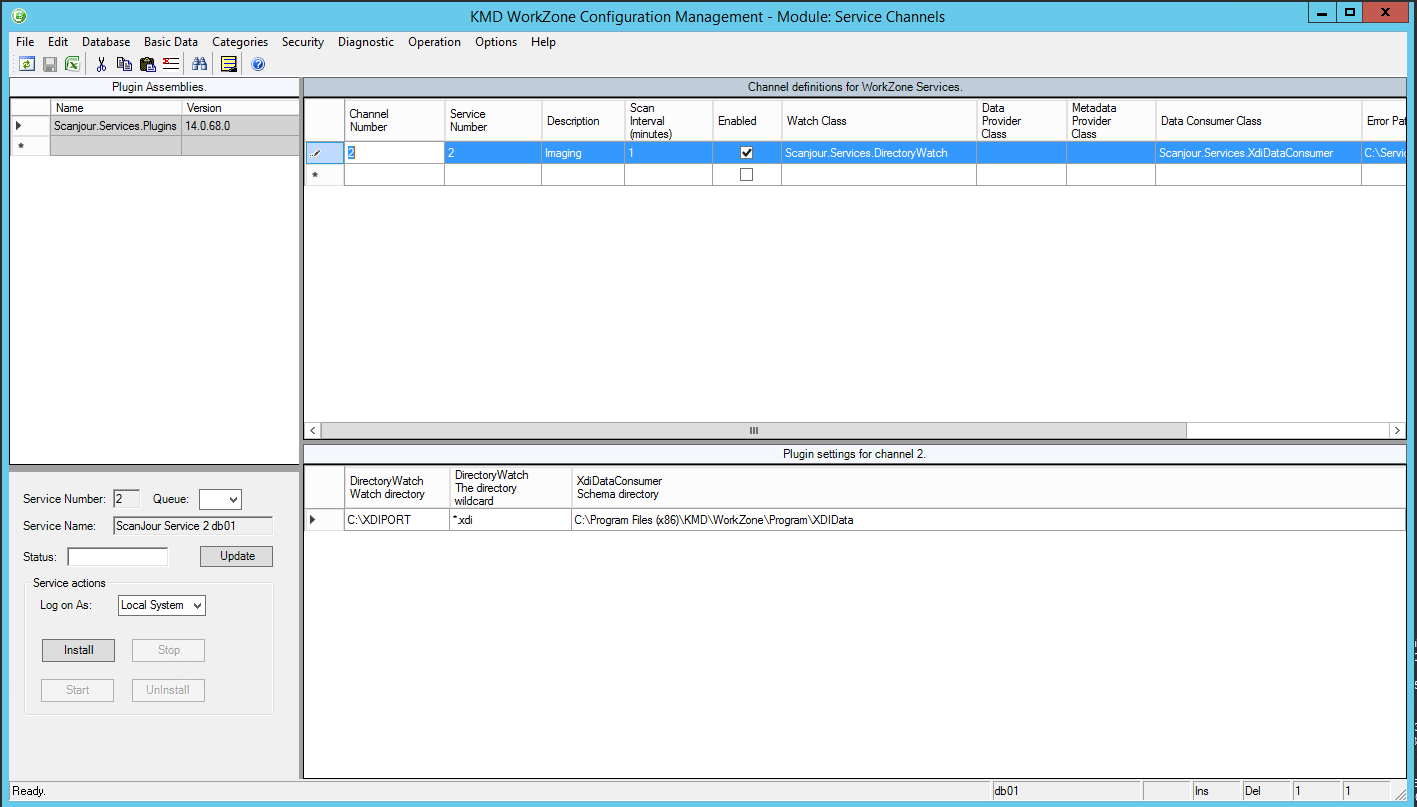Screen dimensions: 1417x807
Task: Click the Service Number field
Action: [x=127, y=499]
